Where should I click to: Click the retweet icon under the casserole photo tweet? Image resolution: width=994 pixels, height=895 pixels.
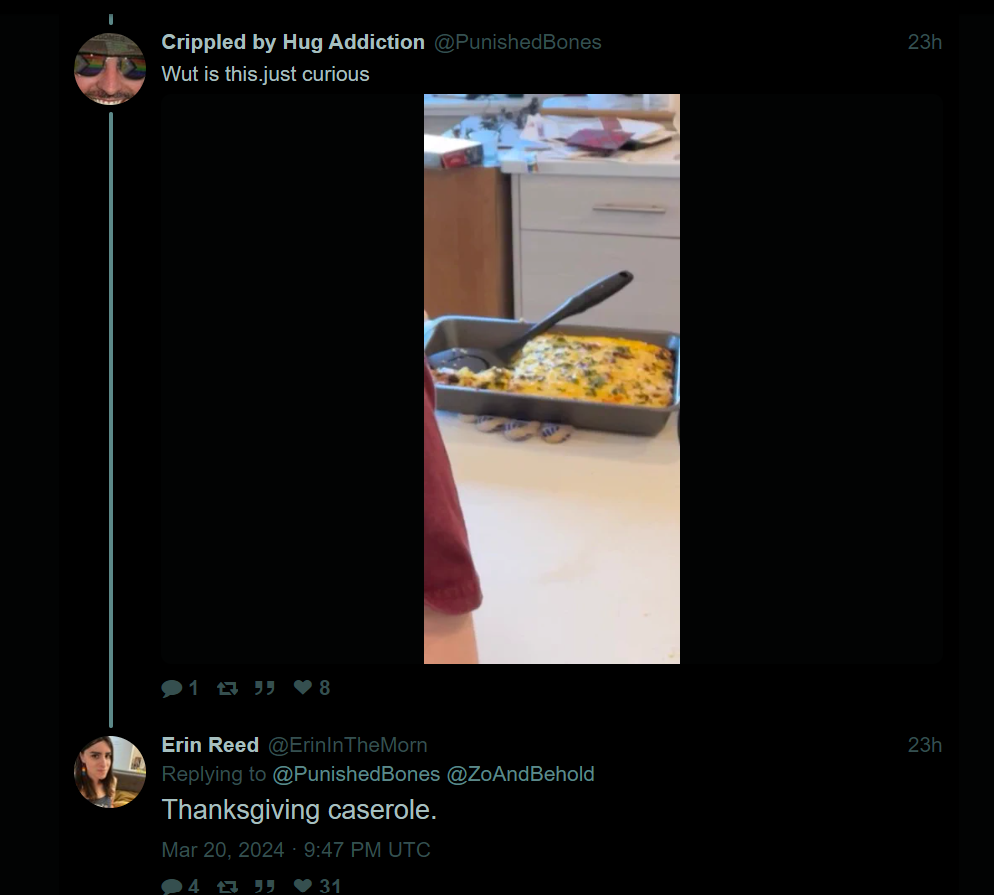click(x=228, y=688)
